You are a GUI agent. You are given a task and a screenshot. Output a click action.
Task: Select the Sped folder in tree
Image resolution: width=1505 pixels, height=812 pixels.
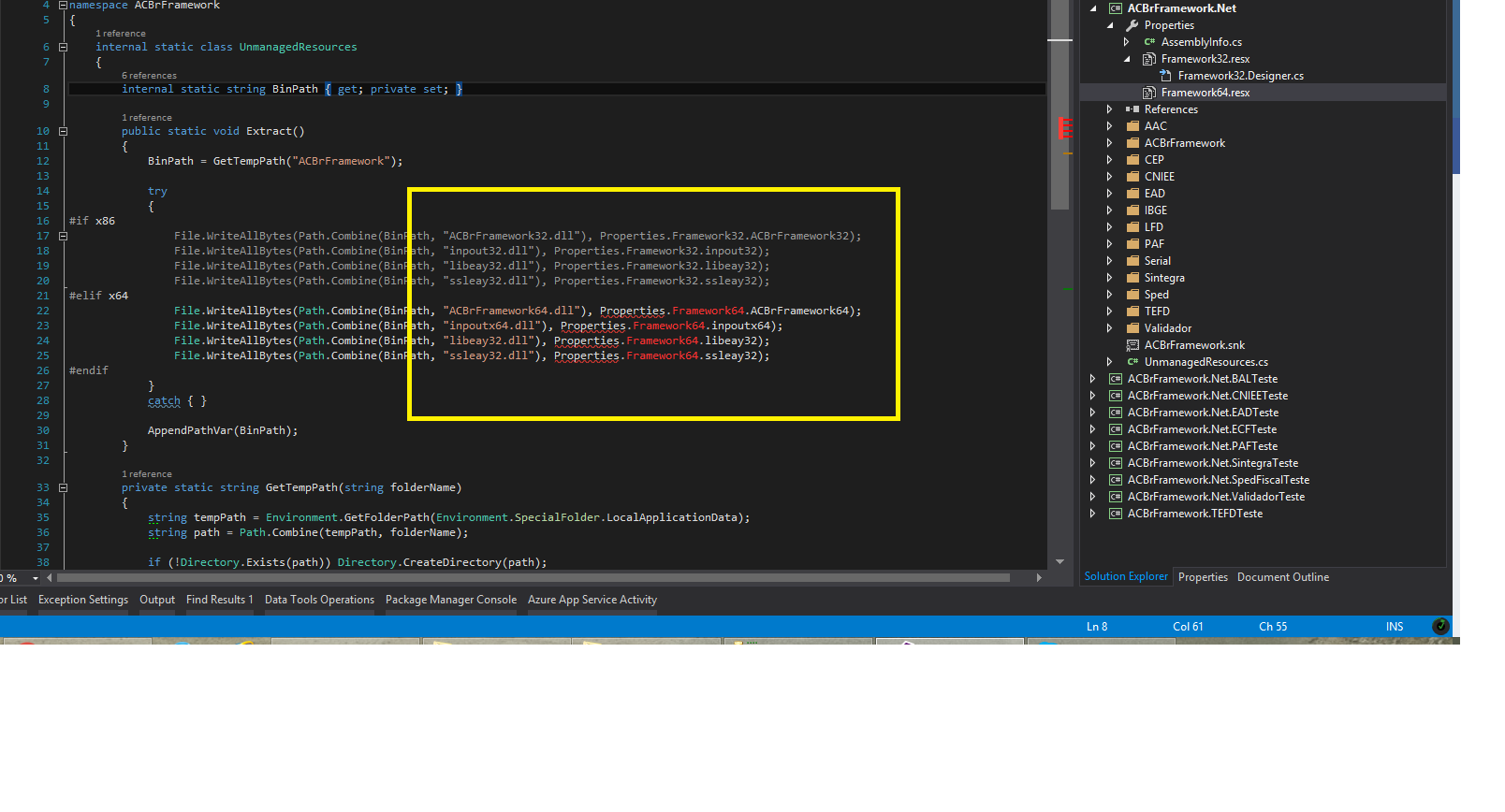click(1157, 295)
